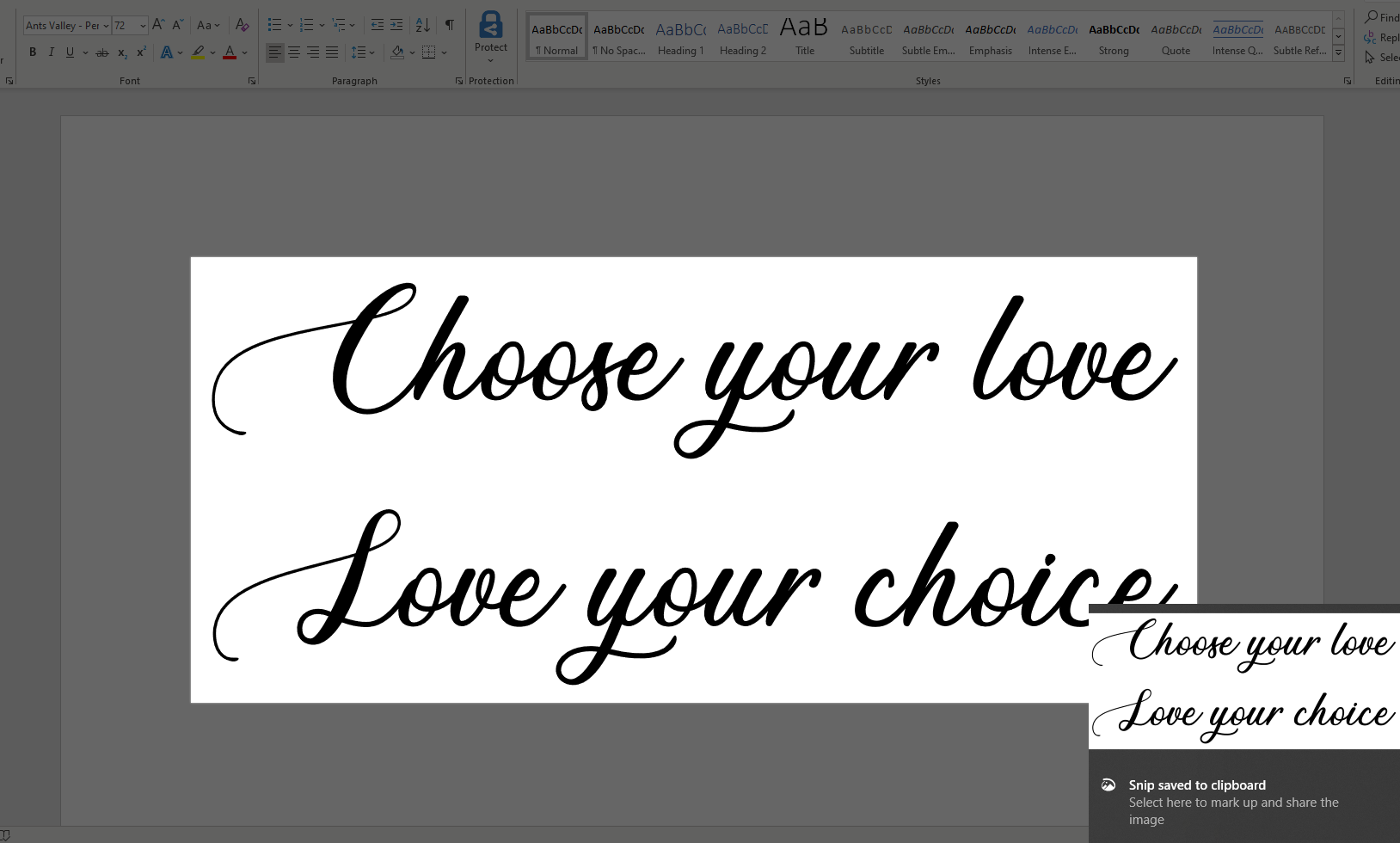The height and width of the screenshot is (843, 1400).
Task: Clear all formatting with the eraser icon
Action: [x=243, y=25]
